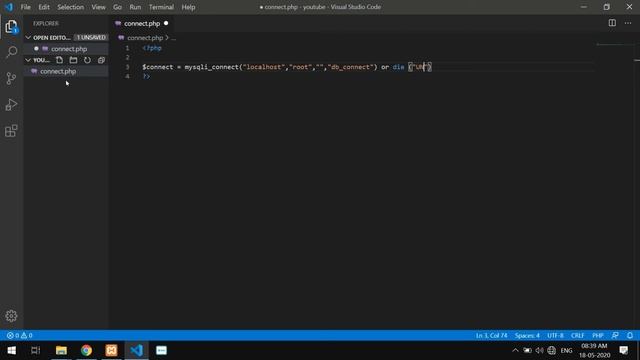Click the Split Editor Right icon
The image size is (640, 360).
coord(612,23)
